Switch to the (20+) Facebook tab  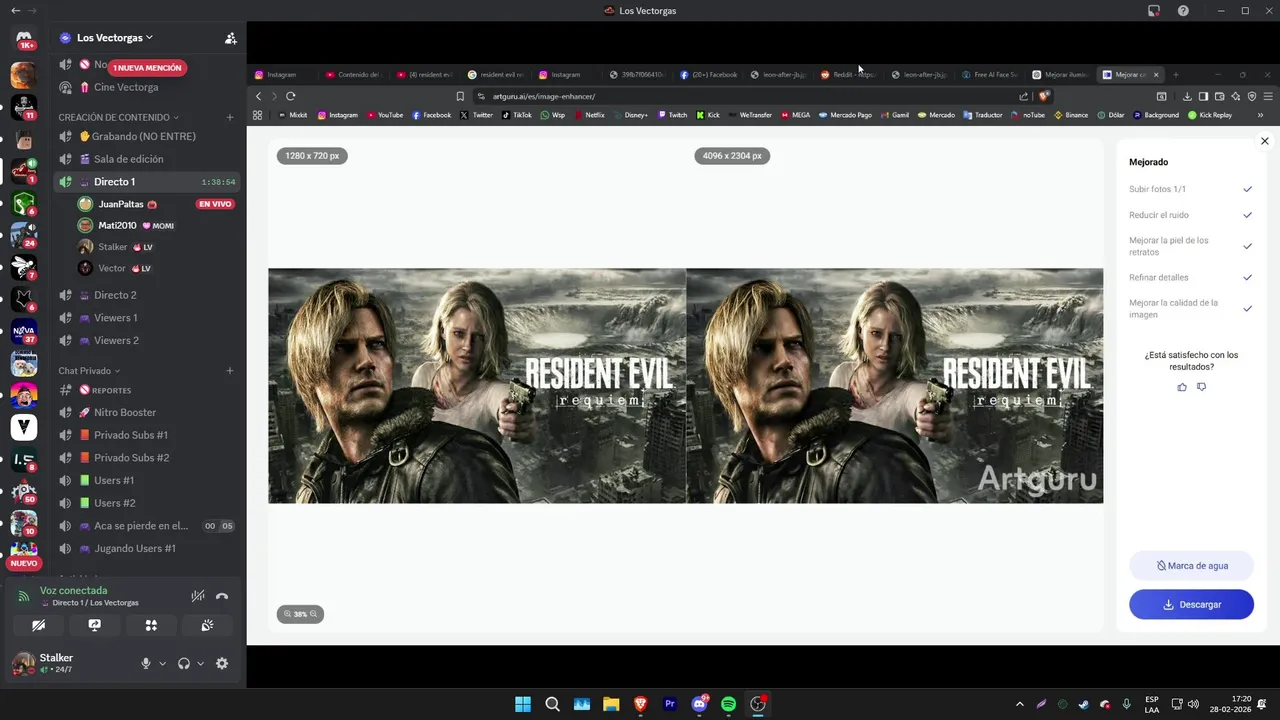coord(708,74)
